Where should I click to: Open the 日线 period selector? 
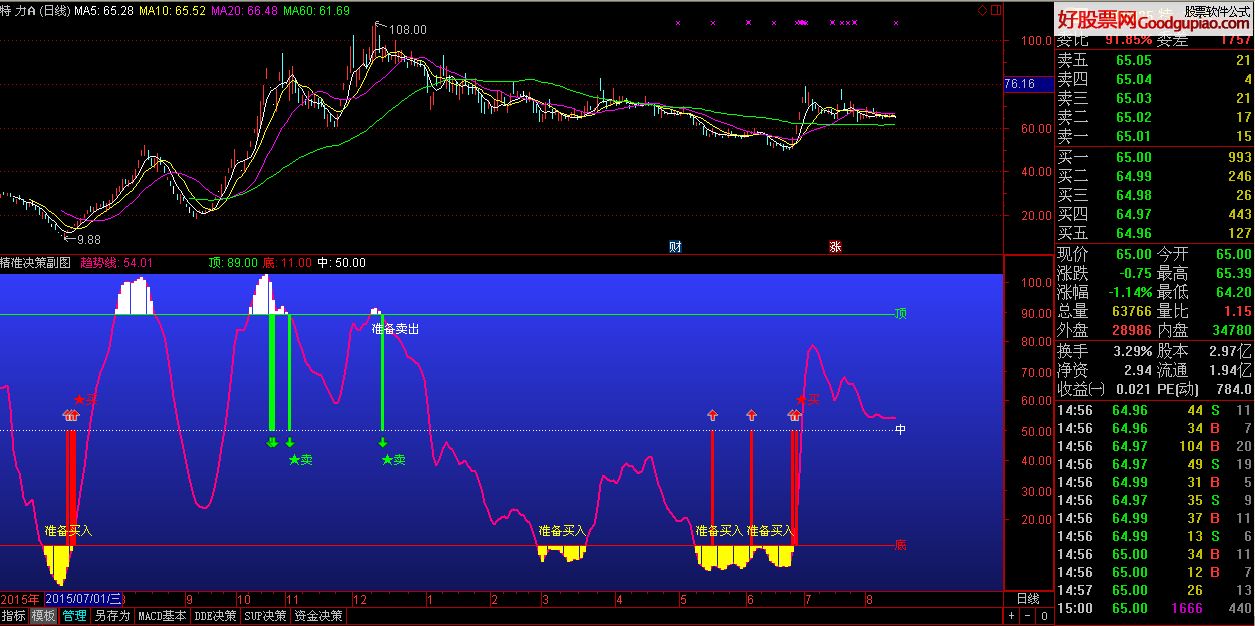point(1027,598)
